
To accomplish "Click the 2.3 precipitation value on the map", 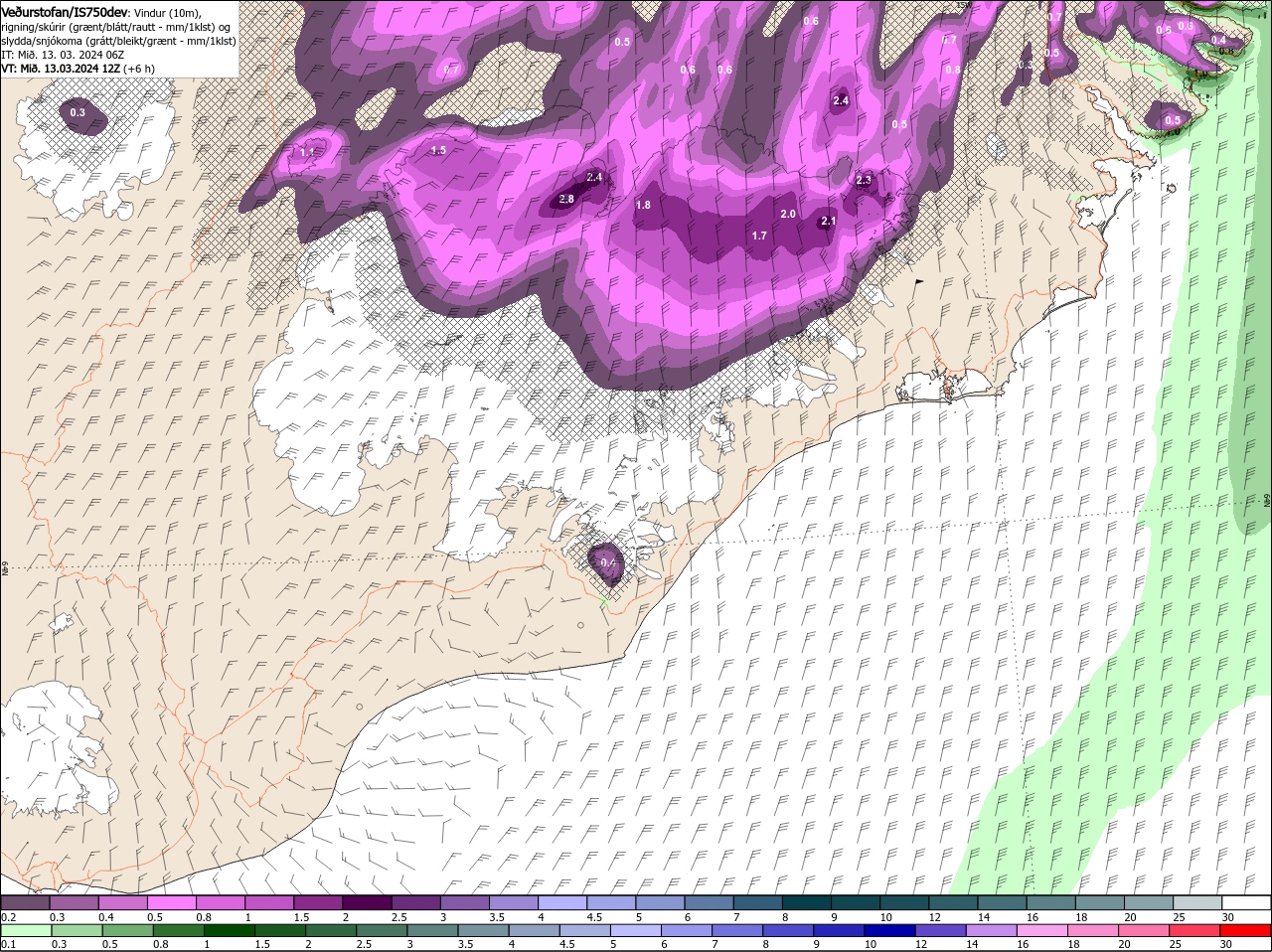I will tap(864, 180).
